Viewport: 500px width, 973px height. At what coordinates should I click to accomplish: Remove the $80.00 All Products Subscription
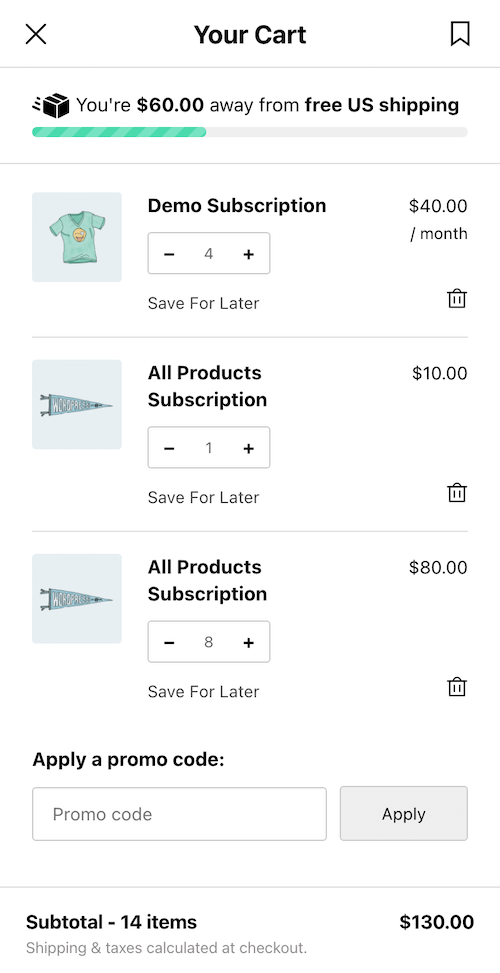pos(457,687)
